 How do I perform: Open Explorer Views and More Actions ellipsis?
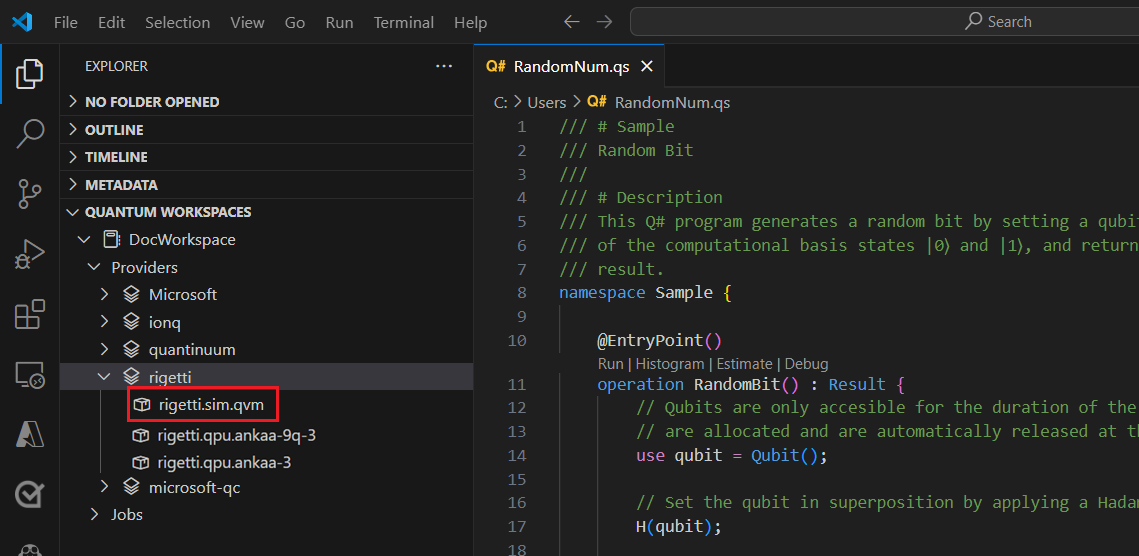(444, 66)
